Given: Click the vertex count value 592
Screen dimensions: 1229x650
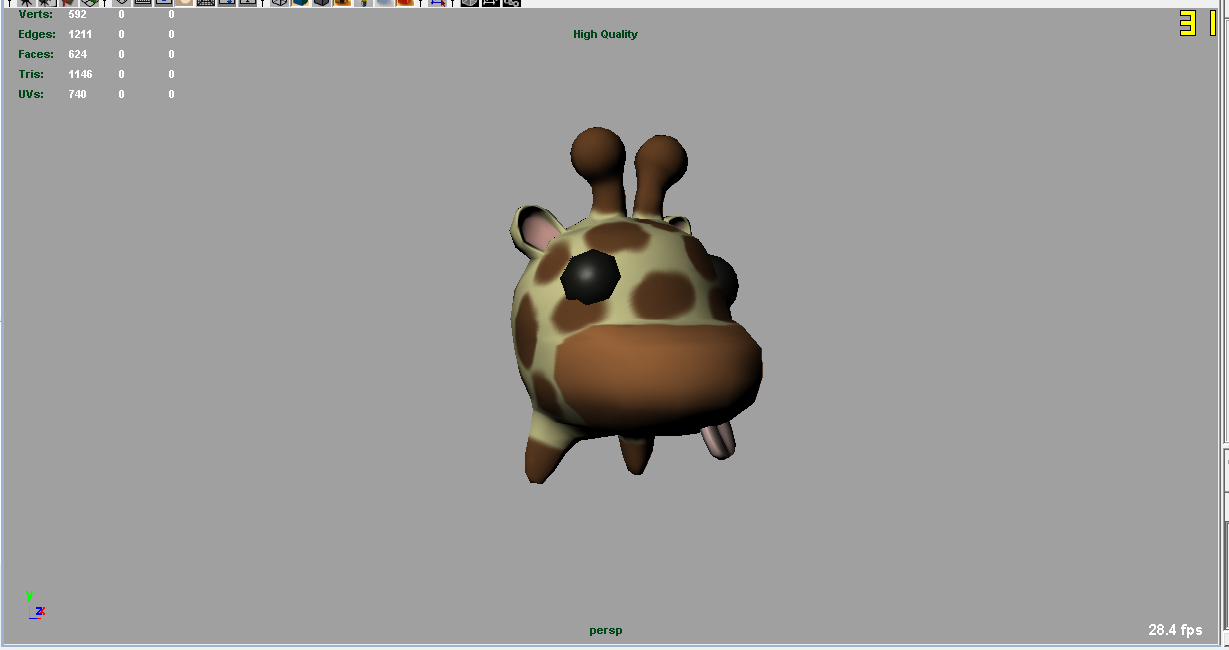Looking at the screenshot, I should pos(77,15).
